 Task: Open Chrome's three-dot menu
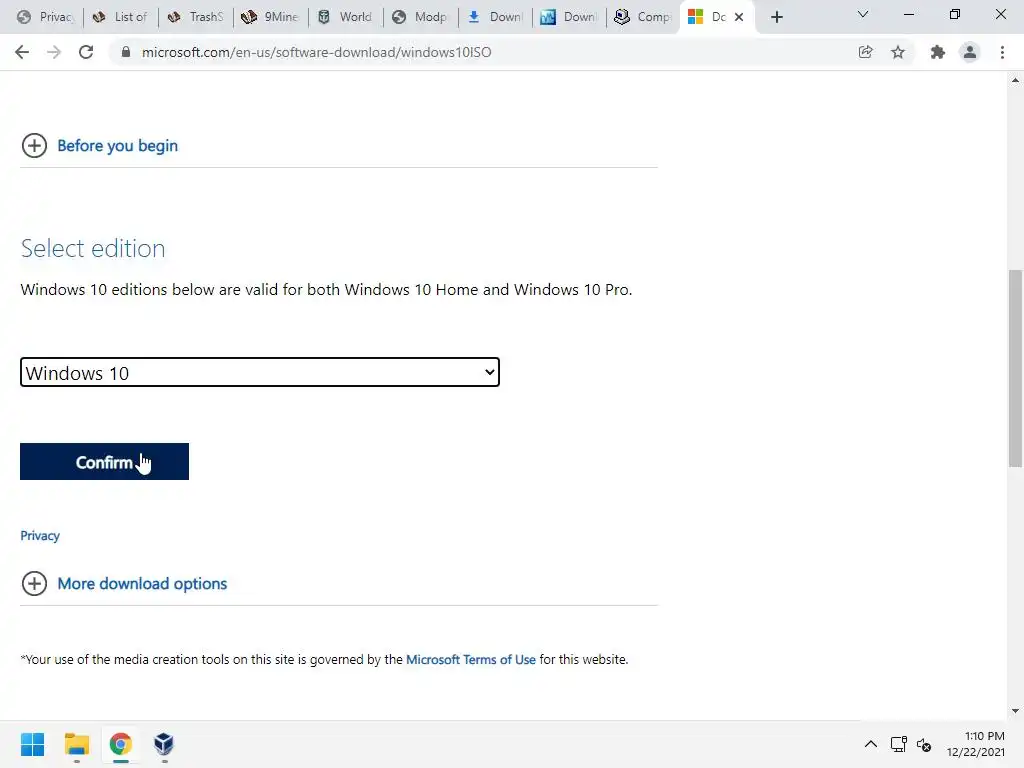pos(1002,52)
